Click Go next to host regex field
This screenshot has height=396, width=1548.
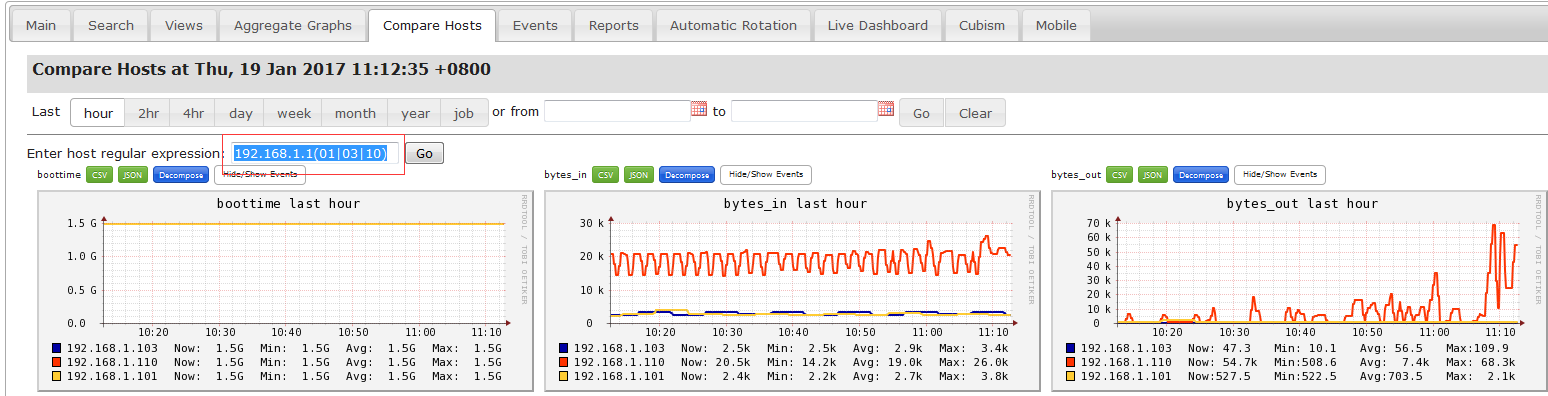[x=424, y=154]
